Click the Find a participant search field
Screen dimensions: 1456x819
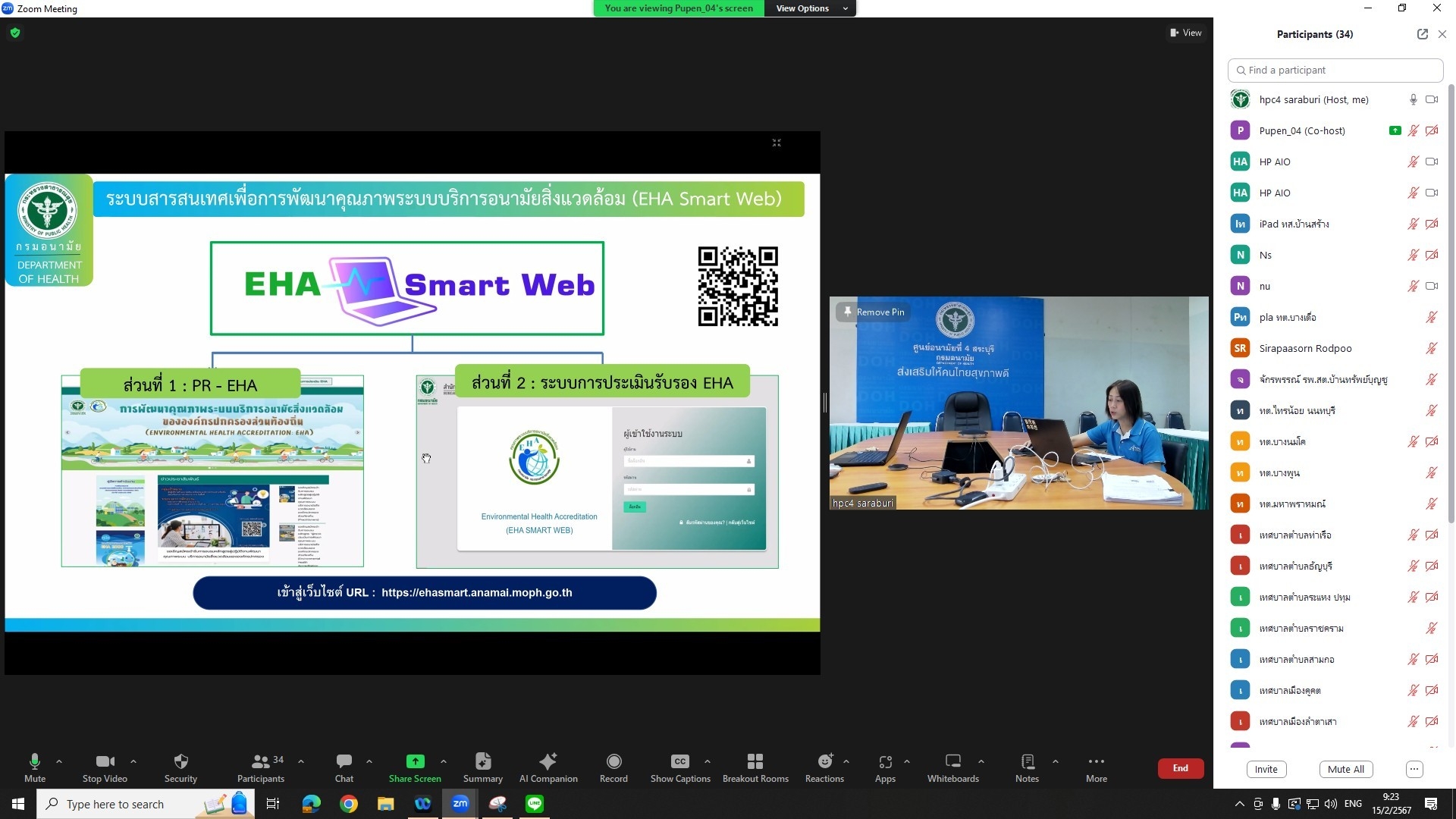coord(1335,70)
